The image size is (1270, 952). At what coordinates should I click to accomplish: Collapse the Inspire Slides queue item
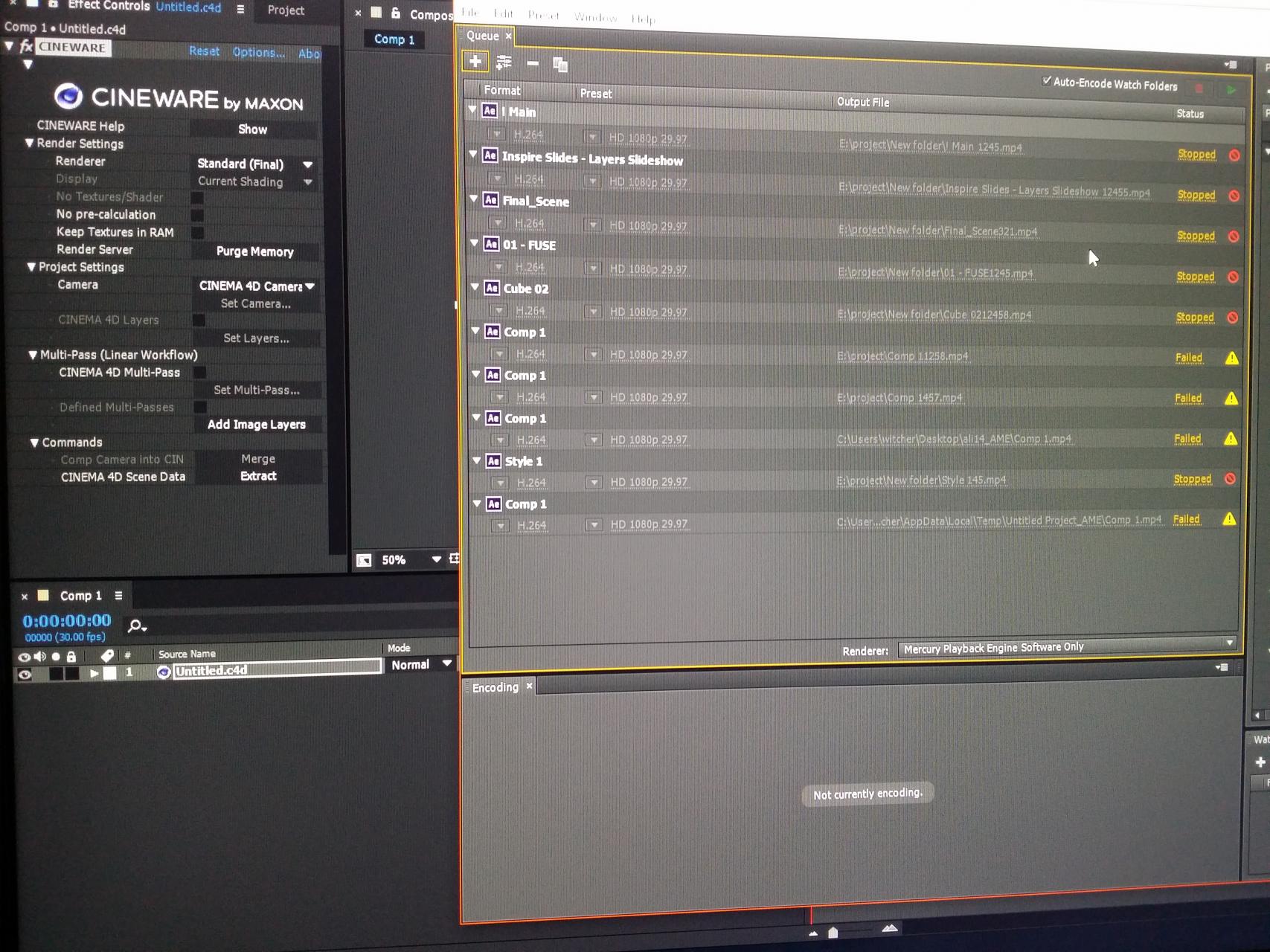tap(473, 155)
